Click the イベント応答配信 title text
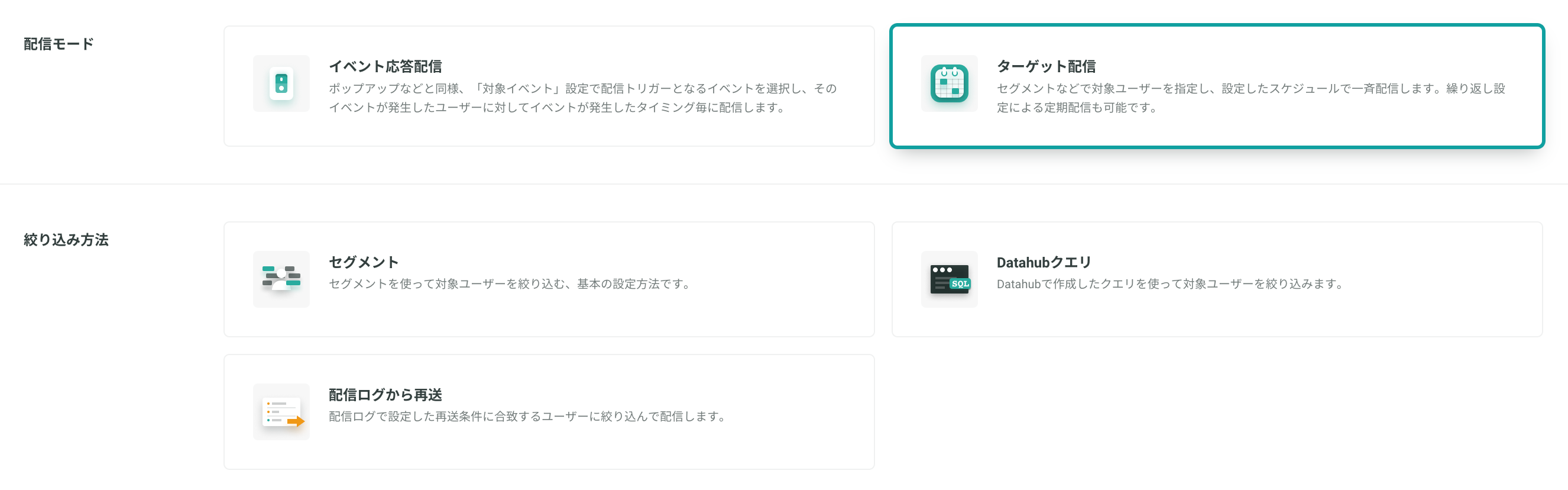Image resolution: width=1568 pixels, height=490 pixels. coord(385,66)
